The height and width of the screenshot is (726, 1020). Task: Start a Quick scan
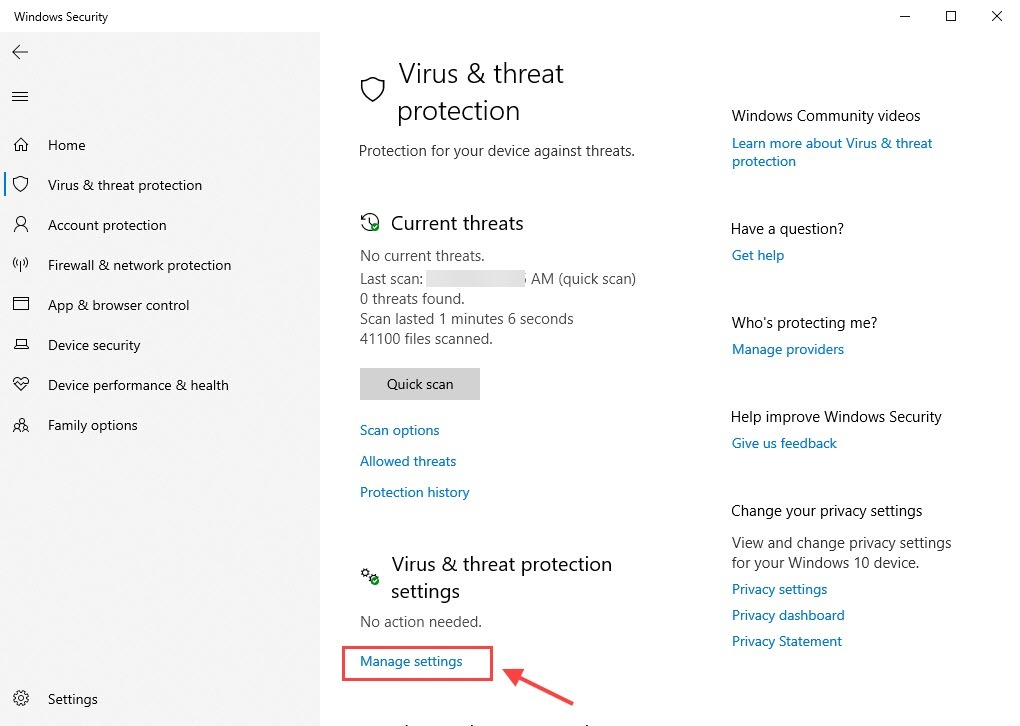(x=419, y=384)
